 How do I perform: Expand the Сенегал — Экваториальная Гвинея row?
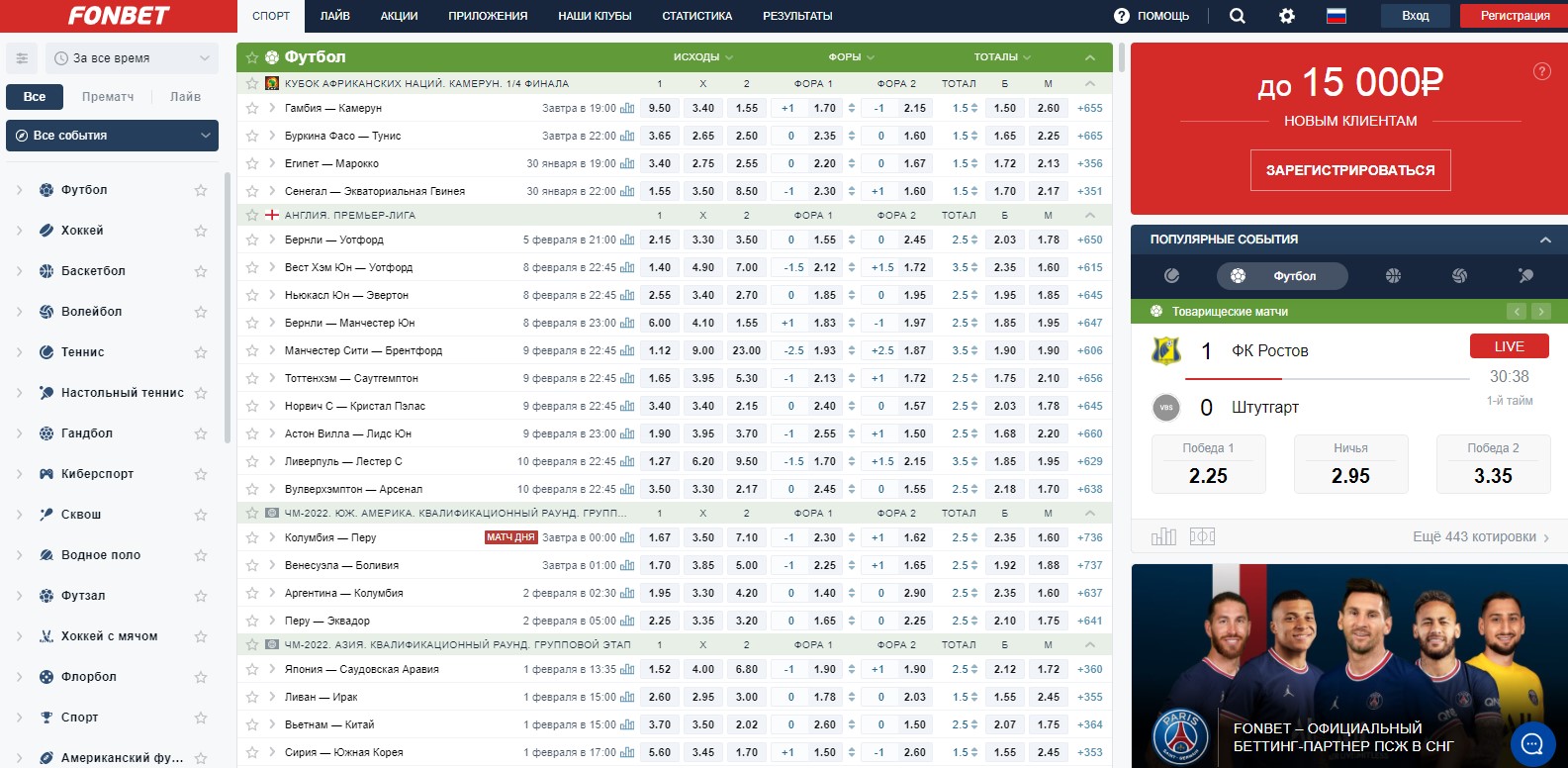pos(271,191)
